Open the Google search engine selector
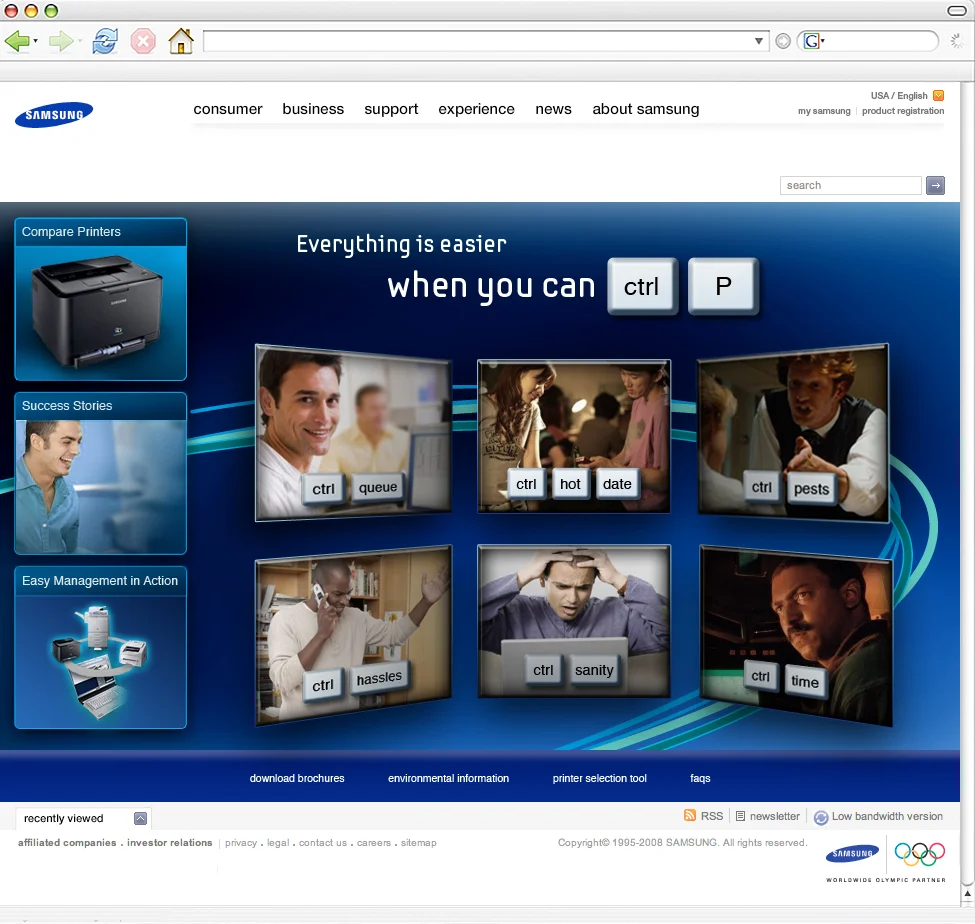This screenshot has width=975, height=924. [813, 41]
